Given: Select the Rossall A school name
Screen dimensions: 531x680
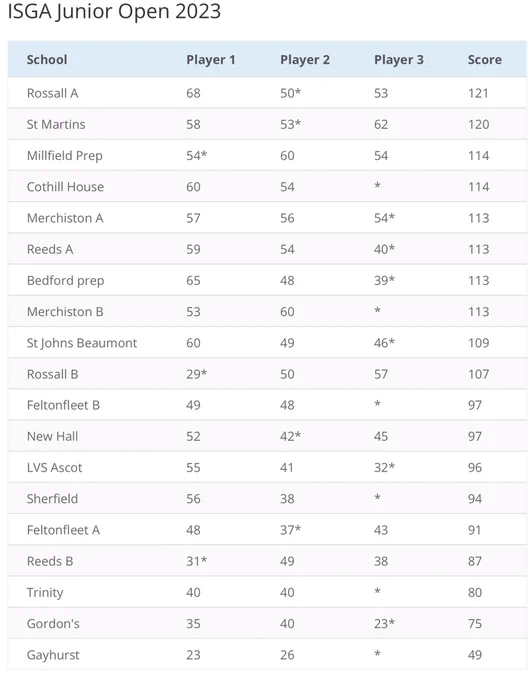Looking at the screenshot, I should point(52,93).
